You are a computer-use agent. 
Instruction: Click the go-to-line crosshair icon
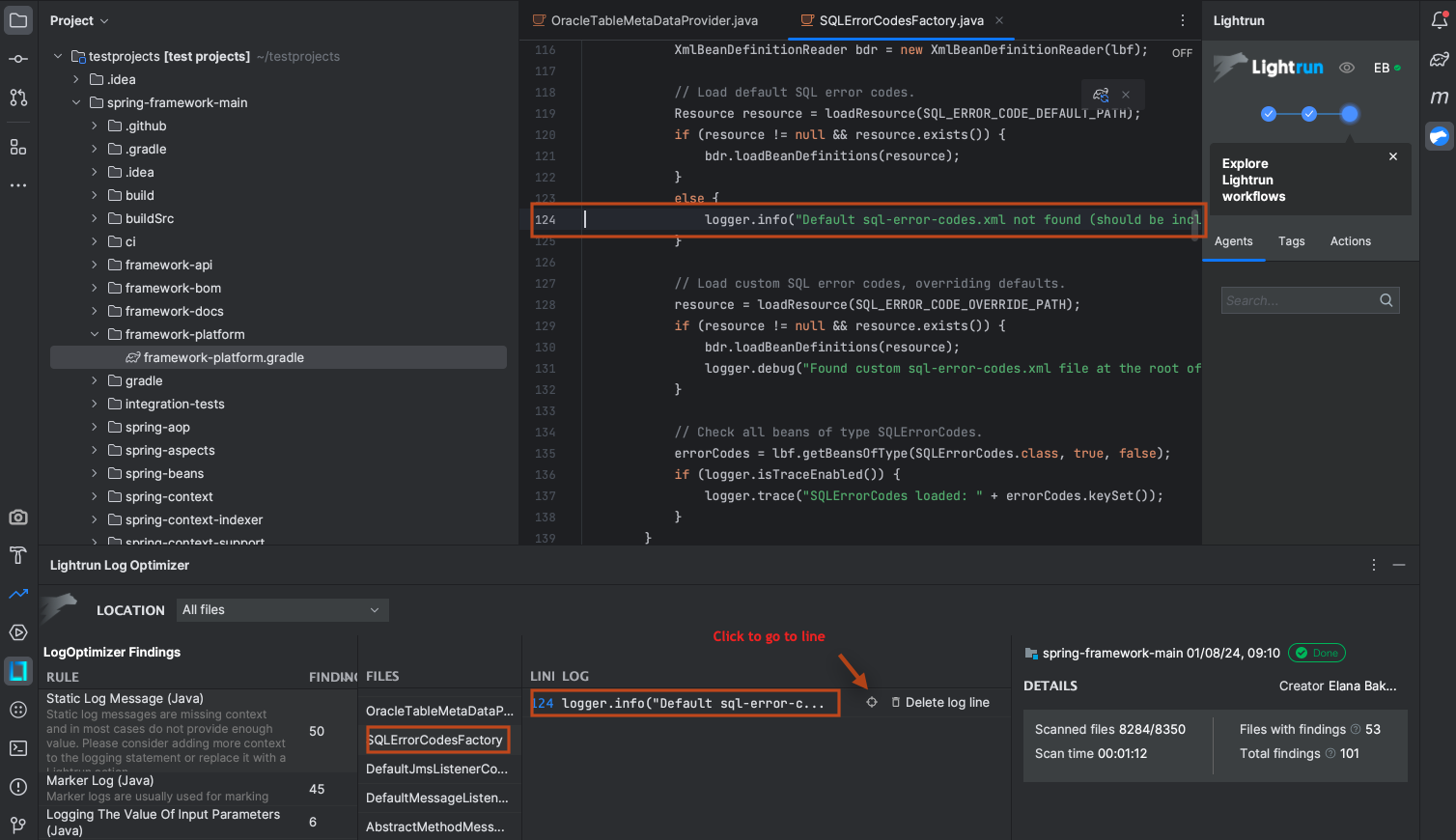(x=872, y=703)
